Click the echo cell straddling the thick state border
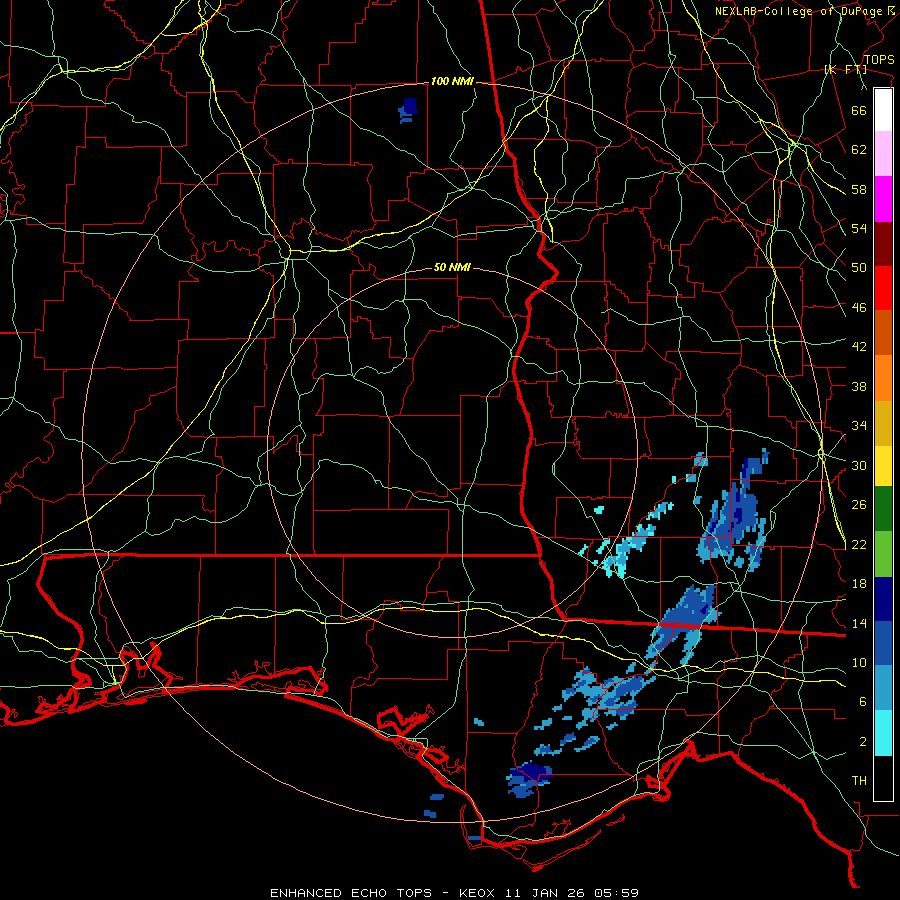 [x=684, y=626]
